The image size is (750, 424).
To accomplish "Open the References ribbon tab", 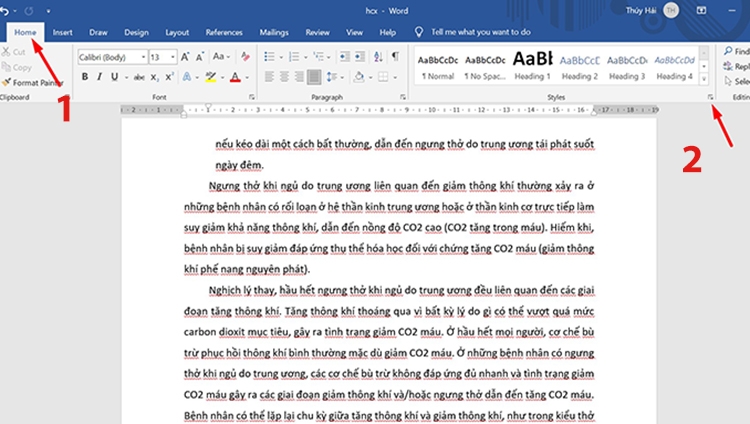I will coord(224,32).
